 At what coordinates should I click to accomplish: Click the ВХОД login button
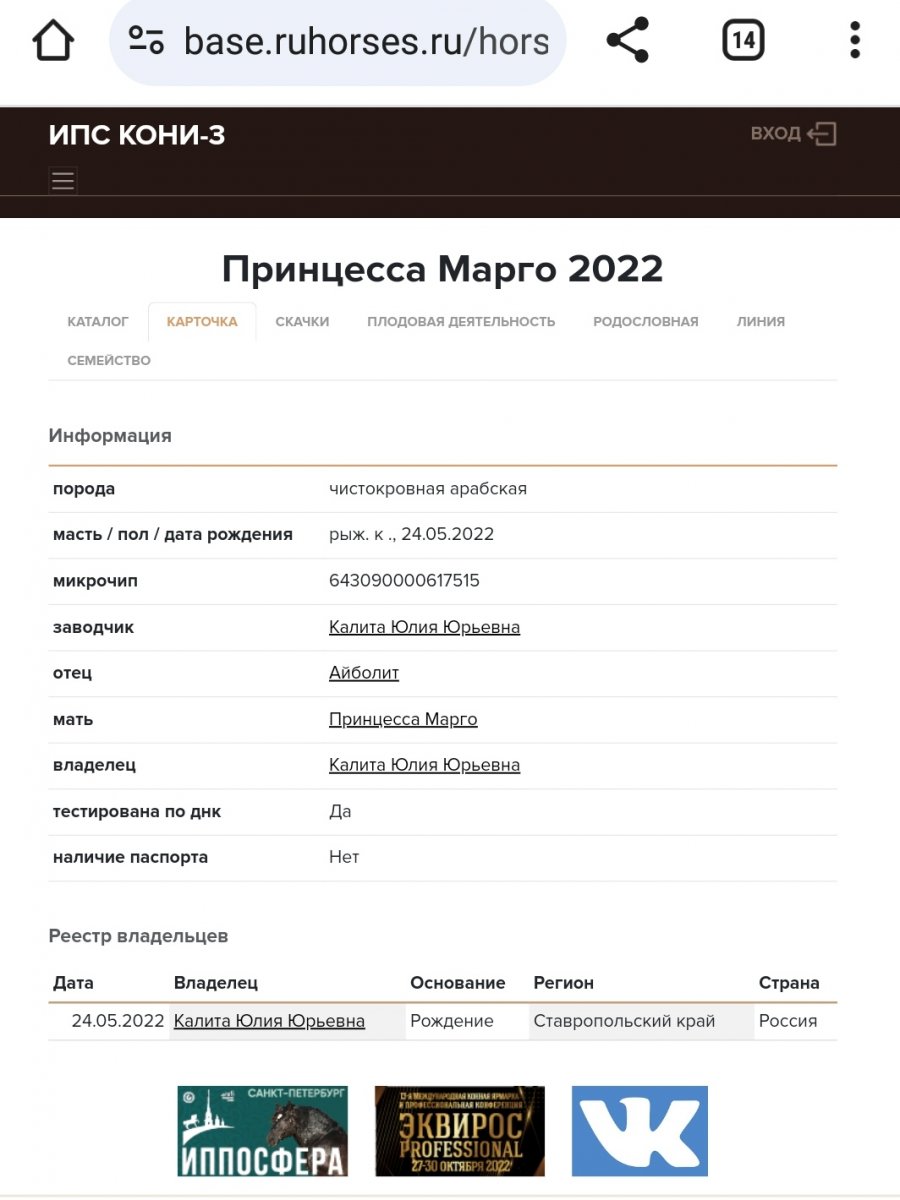coord(793,134)
